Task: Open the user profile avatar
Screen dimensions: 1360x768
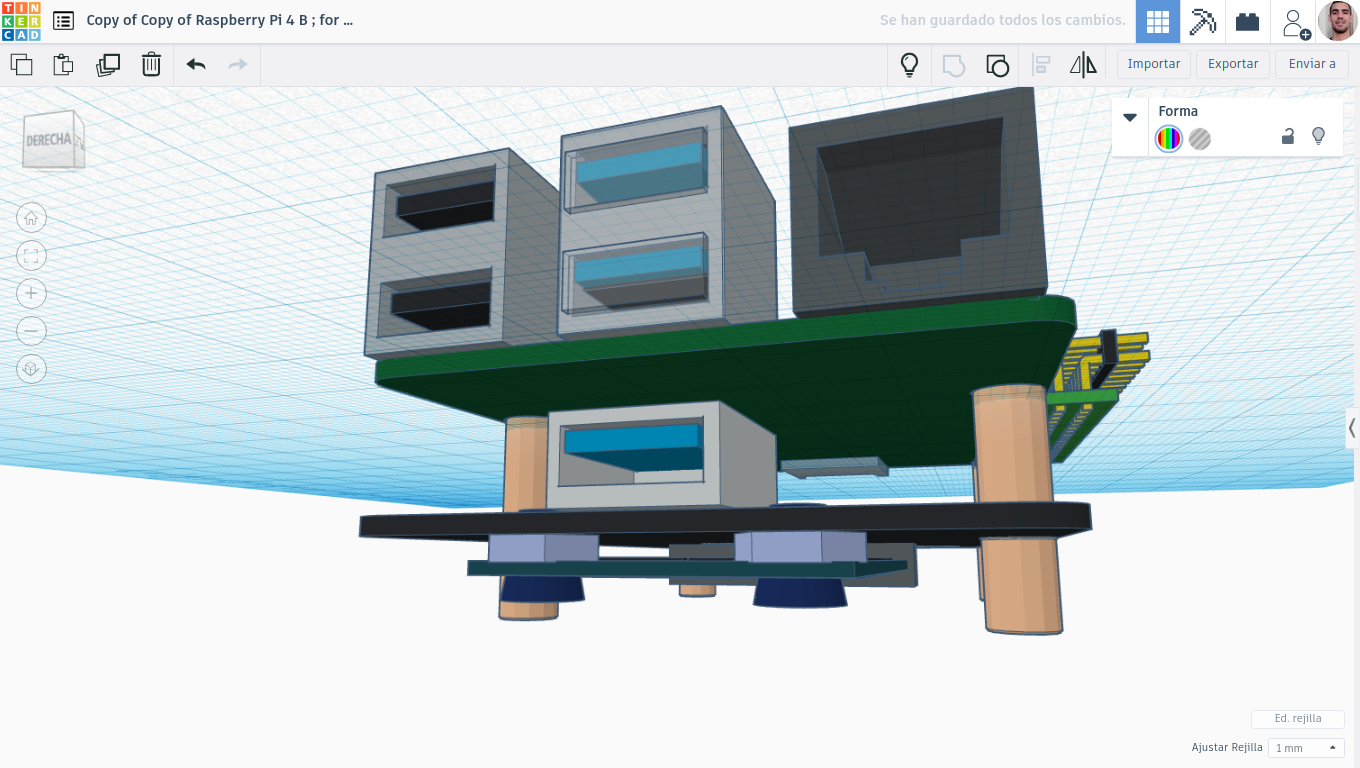Action: (x=1337, y=21)
